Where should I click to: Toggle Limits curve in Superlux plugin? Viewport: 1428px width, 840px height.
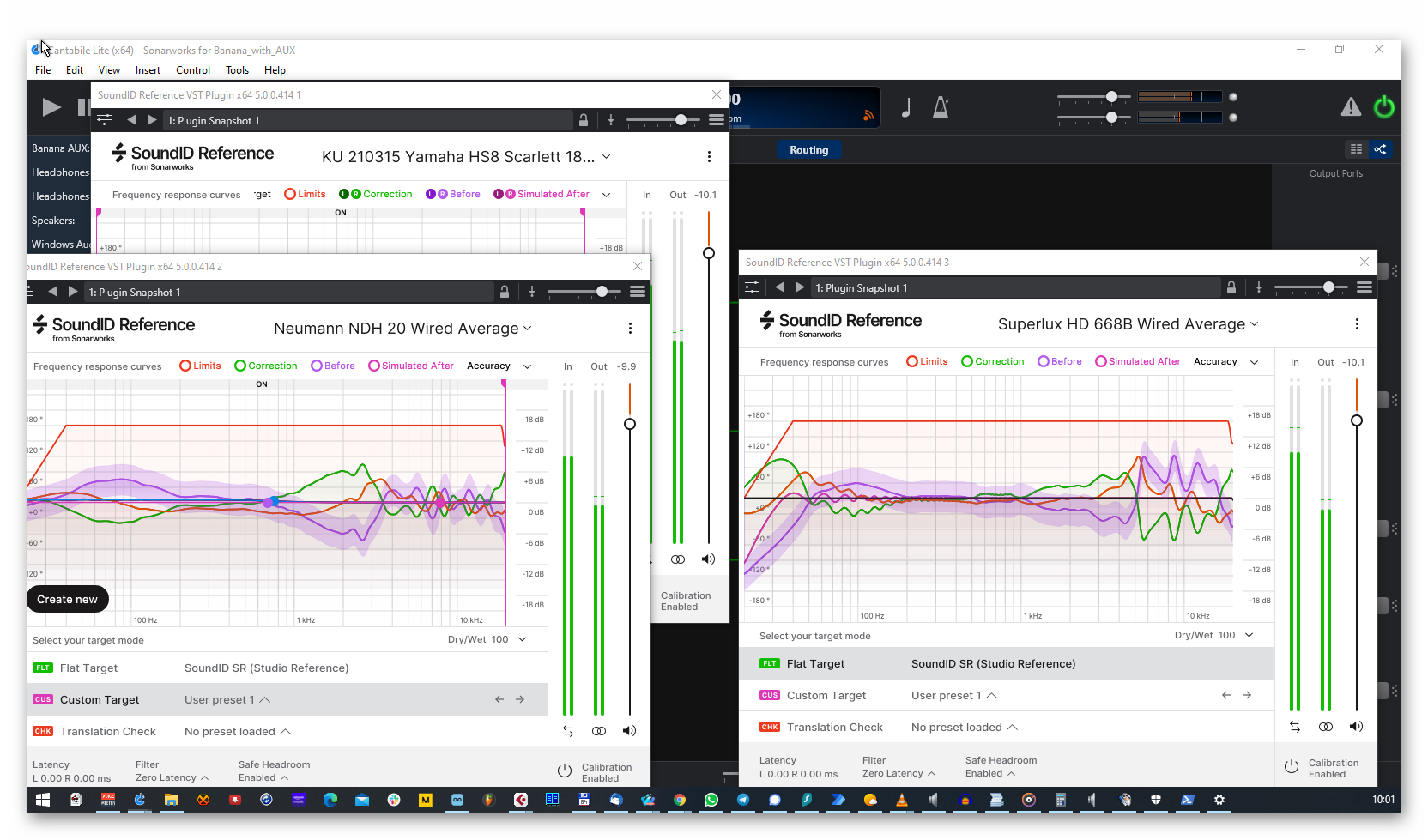tap(927, 362)
